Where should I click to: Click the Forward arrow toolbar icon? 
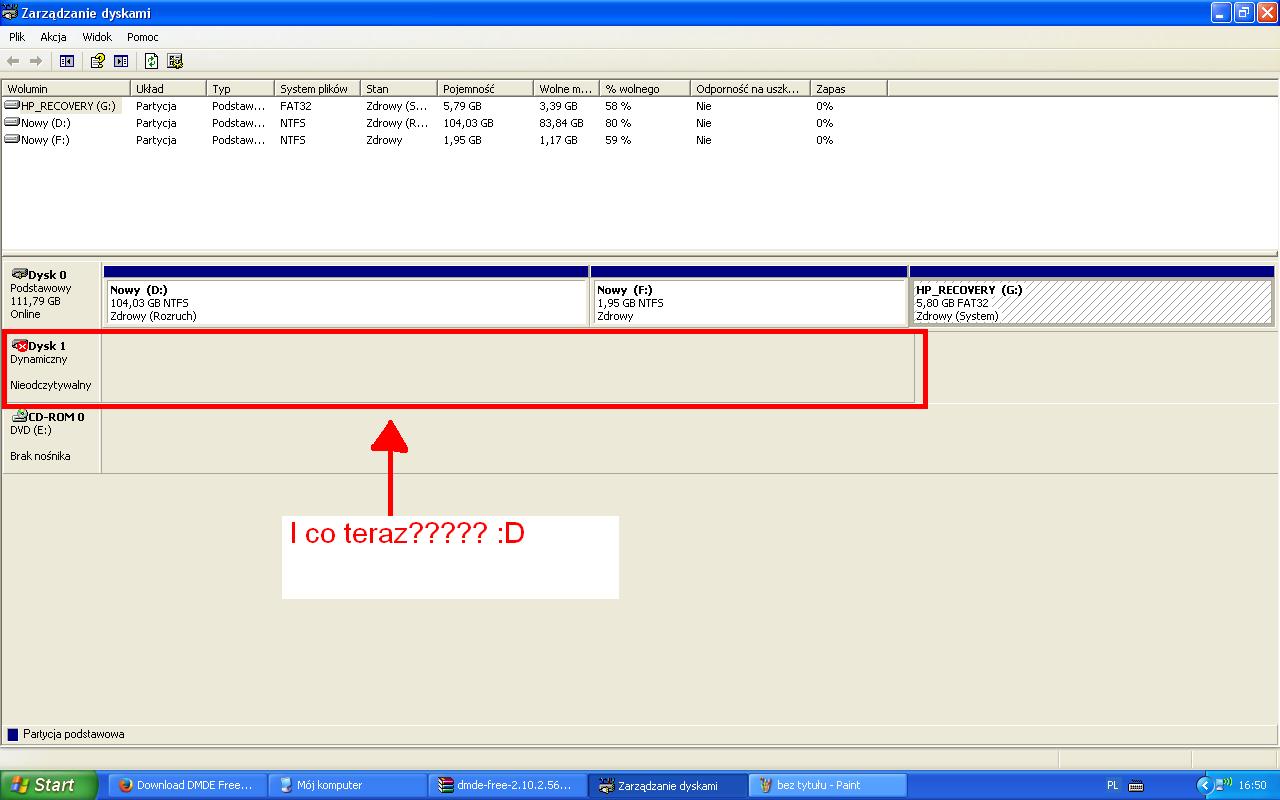(x=36, y=61)
